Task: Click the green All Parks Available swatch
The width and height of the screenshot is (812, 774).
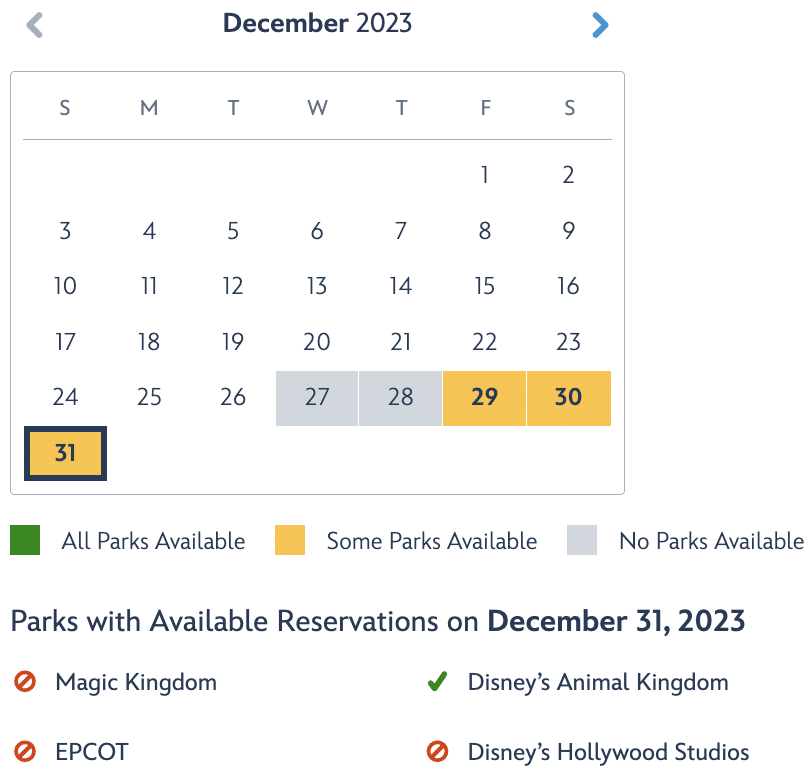Action: 25,540
